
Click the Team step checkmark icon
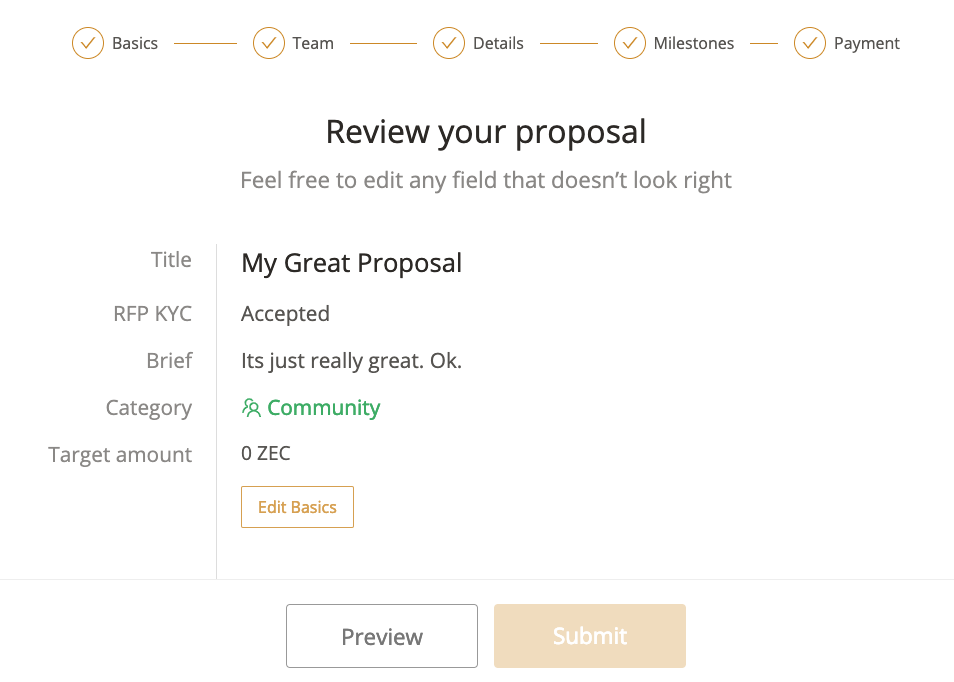269,43
